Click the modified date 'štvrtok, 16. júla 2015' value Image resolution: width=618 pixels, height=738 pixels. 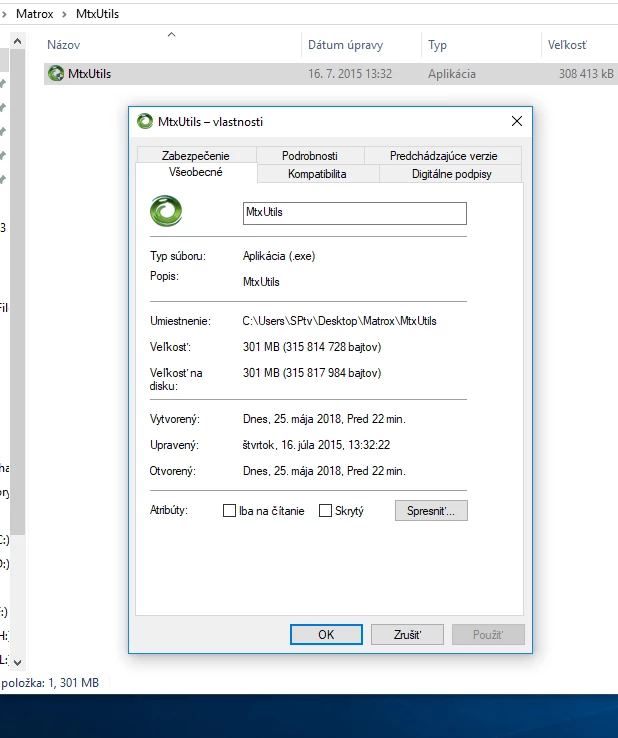coord(316,445)
